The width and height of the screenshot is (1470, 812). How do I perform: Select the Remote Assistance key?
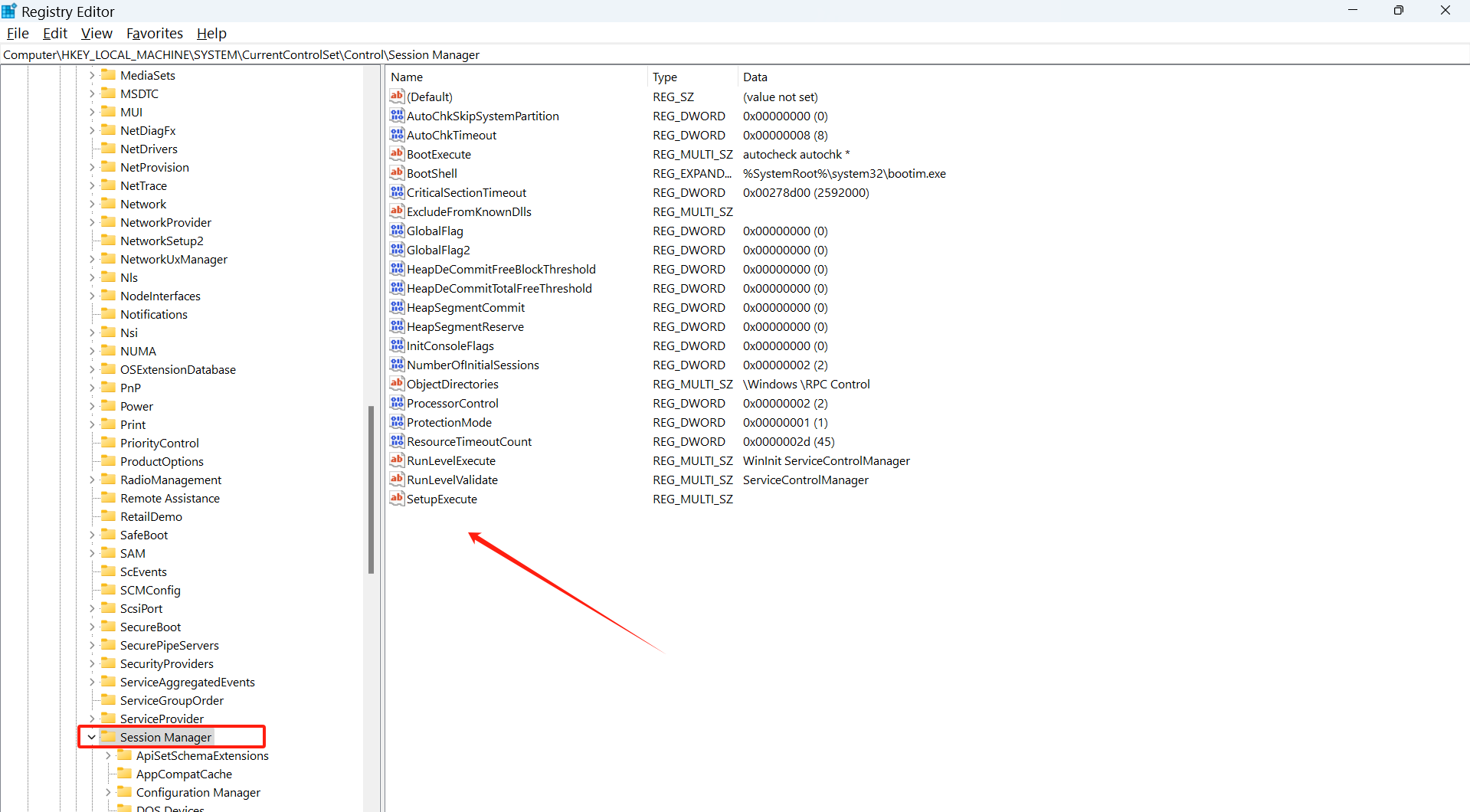170,498
